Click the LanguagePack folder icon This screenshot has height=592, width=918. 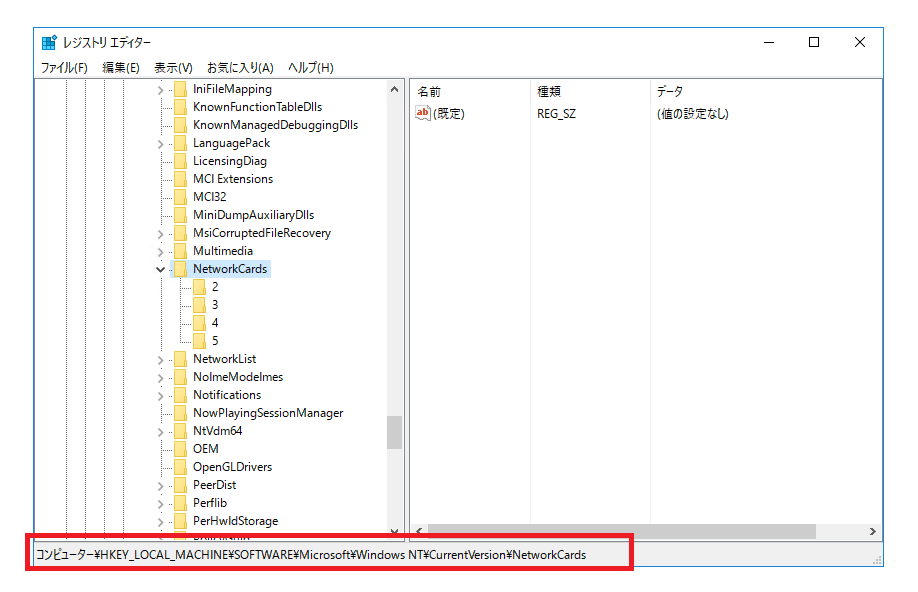pos(181,143)
